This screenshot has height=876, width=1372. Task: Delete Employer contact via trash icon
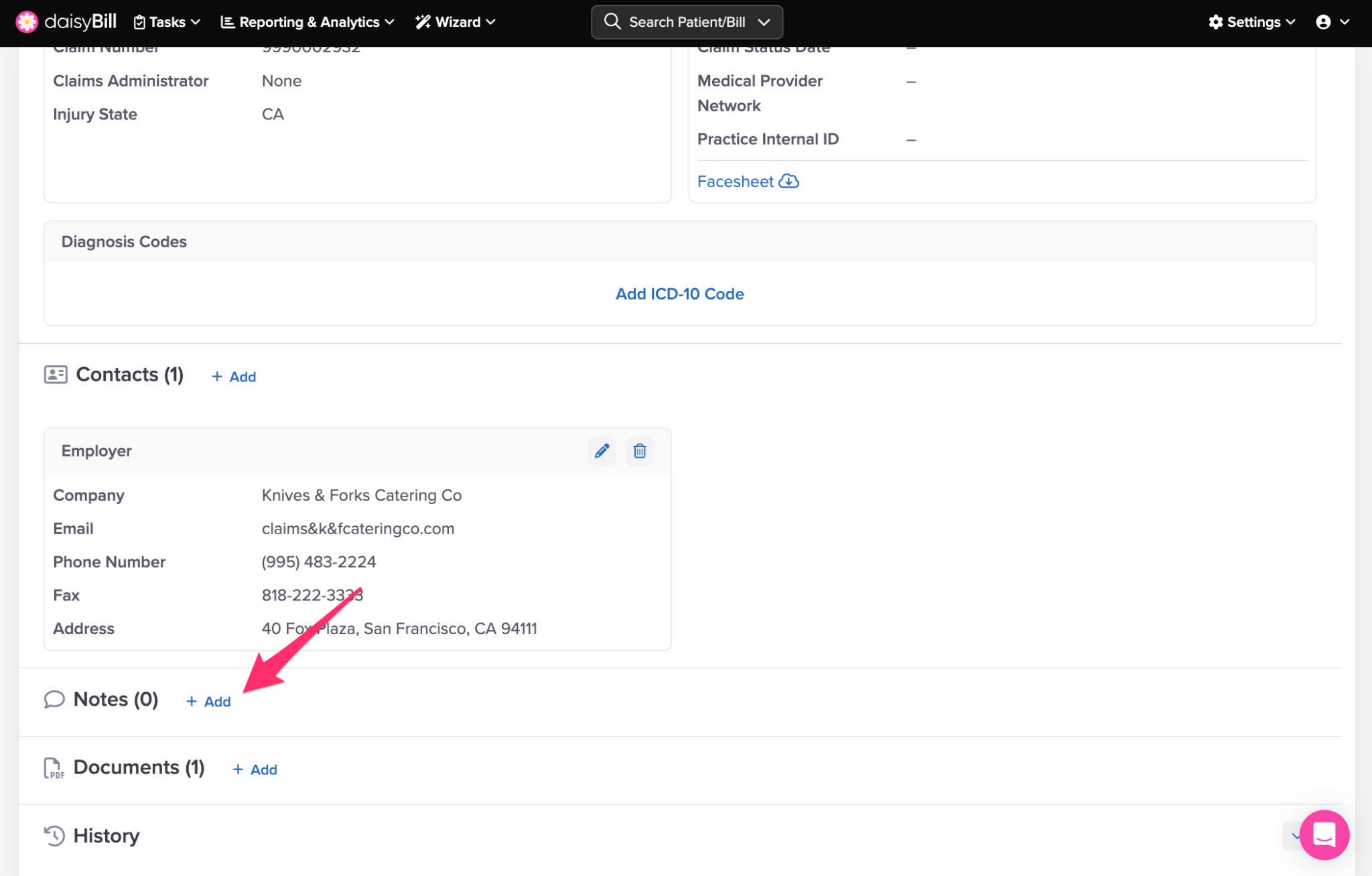point(639,451)
